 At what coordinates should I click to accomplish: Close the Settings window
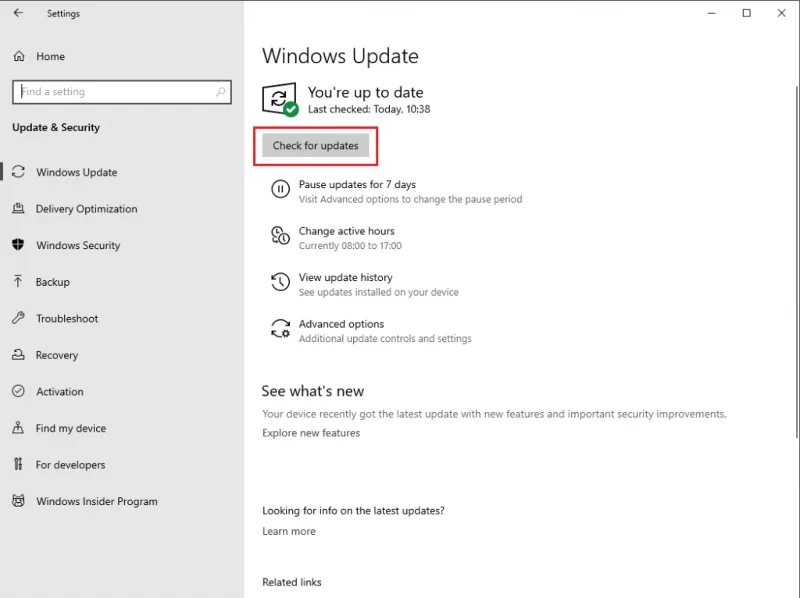[781, 13]
